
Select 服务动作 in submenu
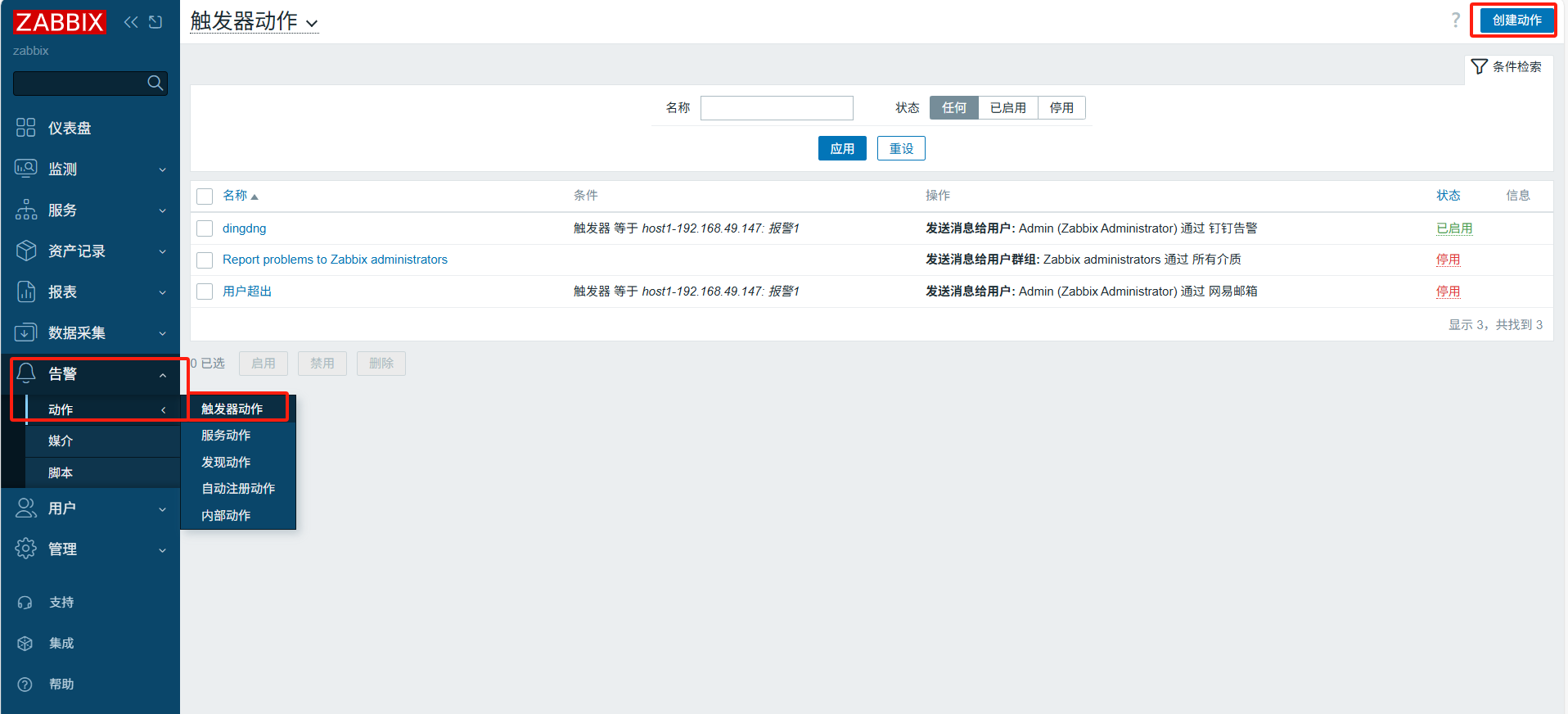(226, 435)
